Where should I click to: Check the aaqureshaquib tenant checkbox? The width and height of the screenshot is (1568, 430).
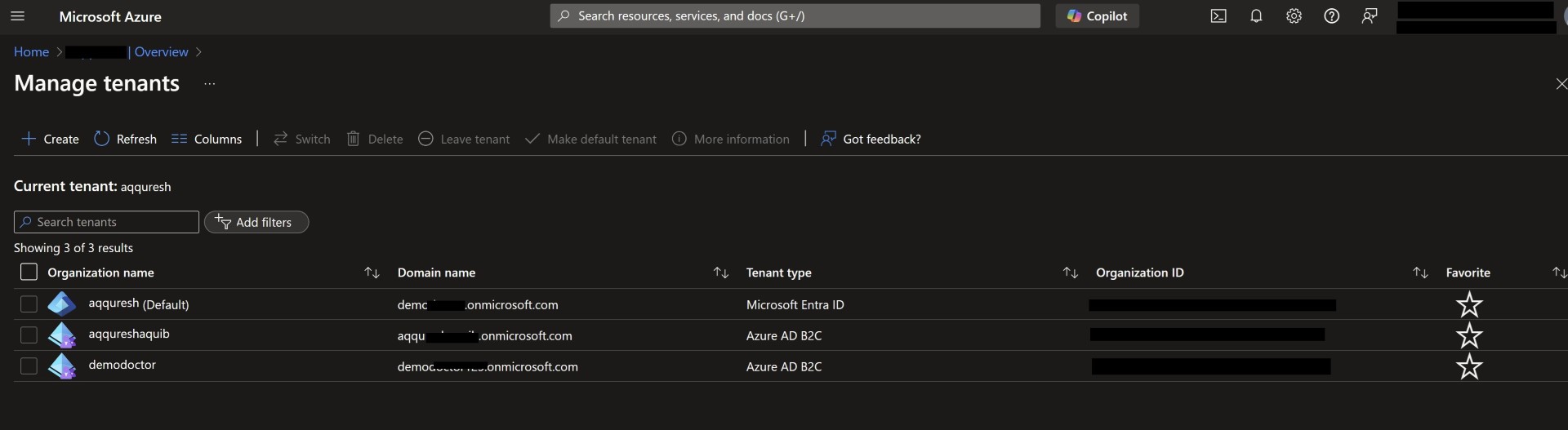(29, 335)
